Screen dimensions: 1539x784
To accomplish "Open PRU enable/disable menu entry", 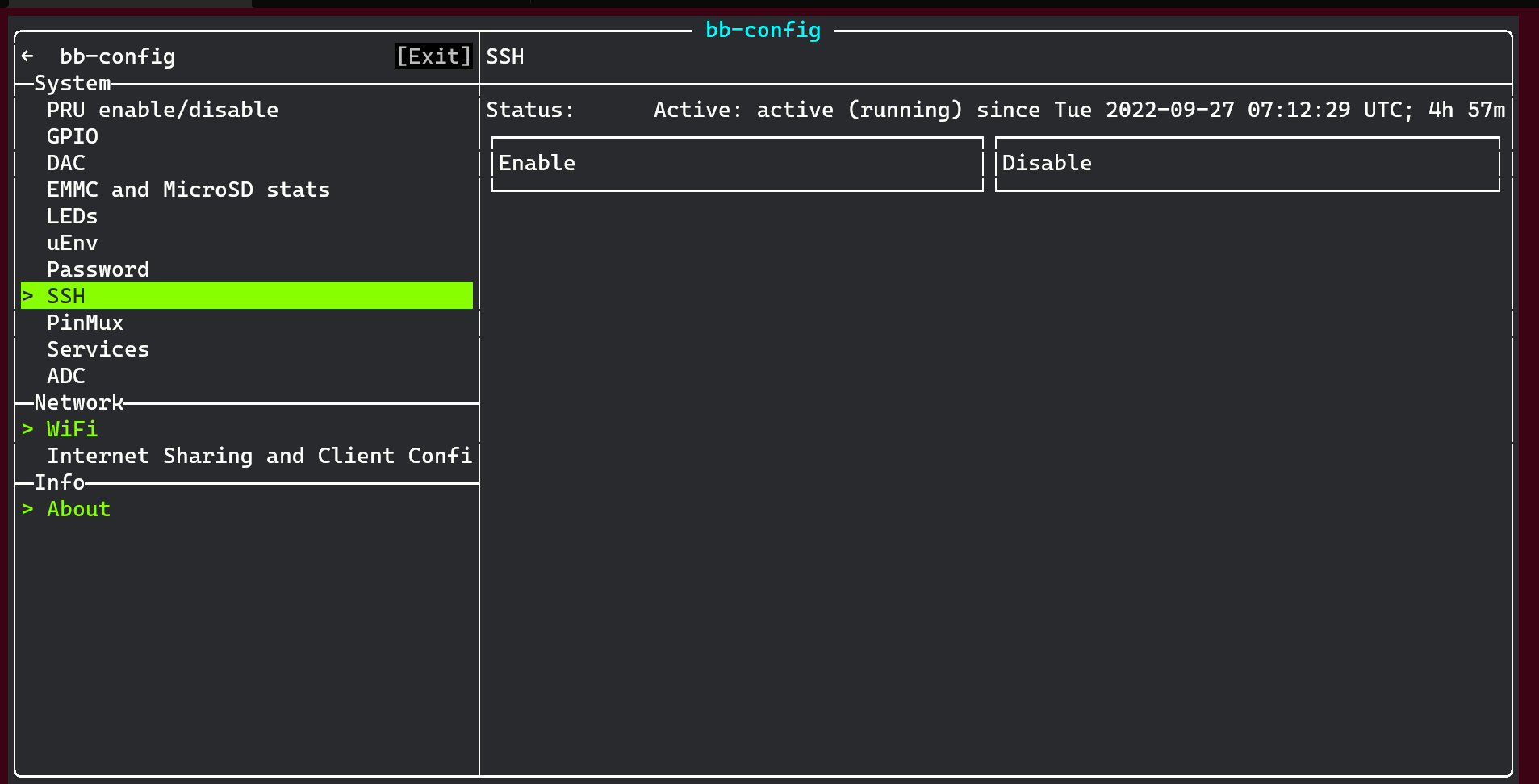I will [x=162, y=110].
